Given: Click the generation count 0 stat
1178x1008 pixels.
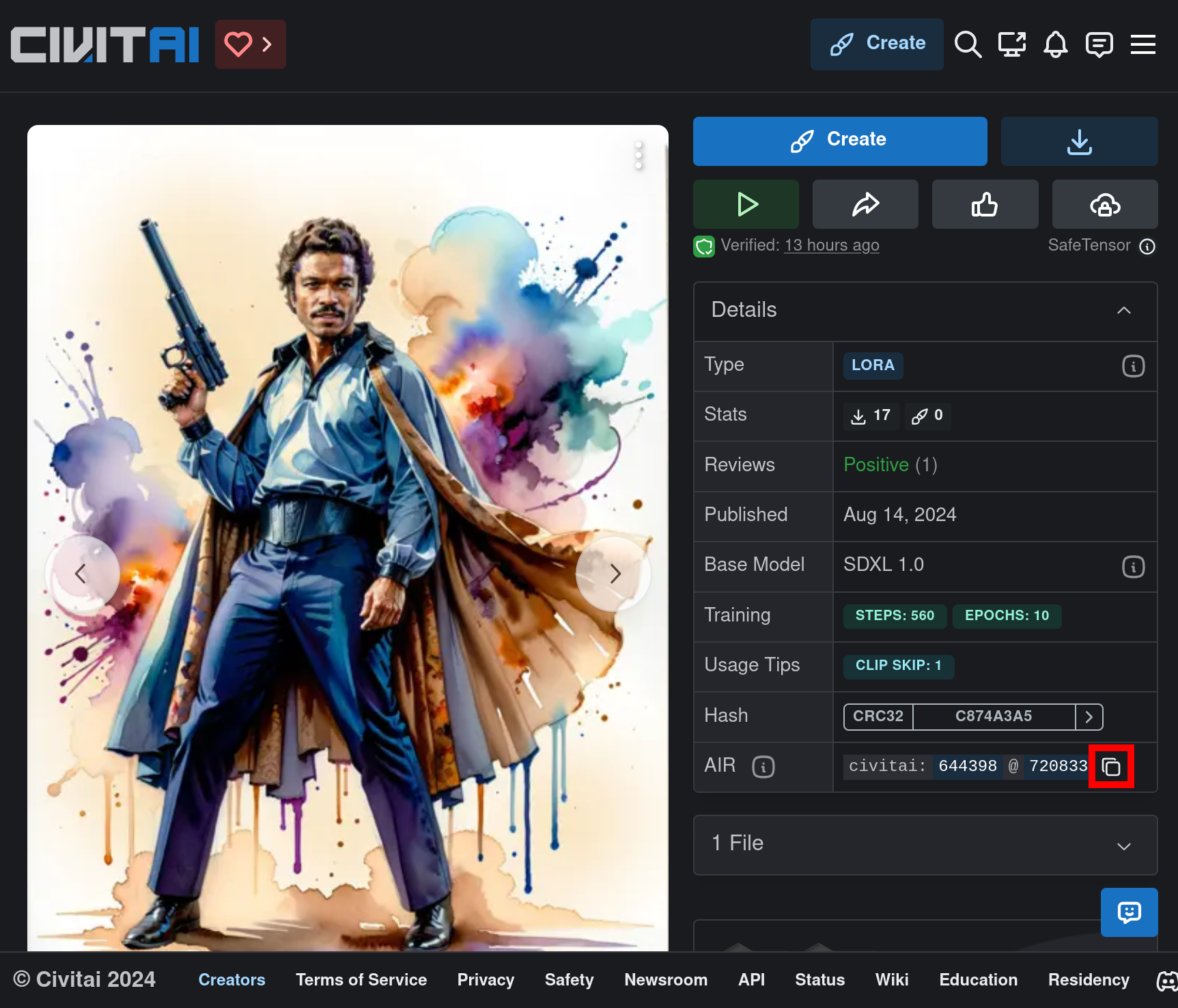Looking at the screenshot, I should (x=927, y=415).
